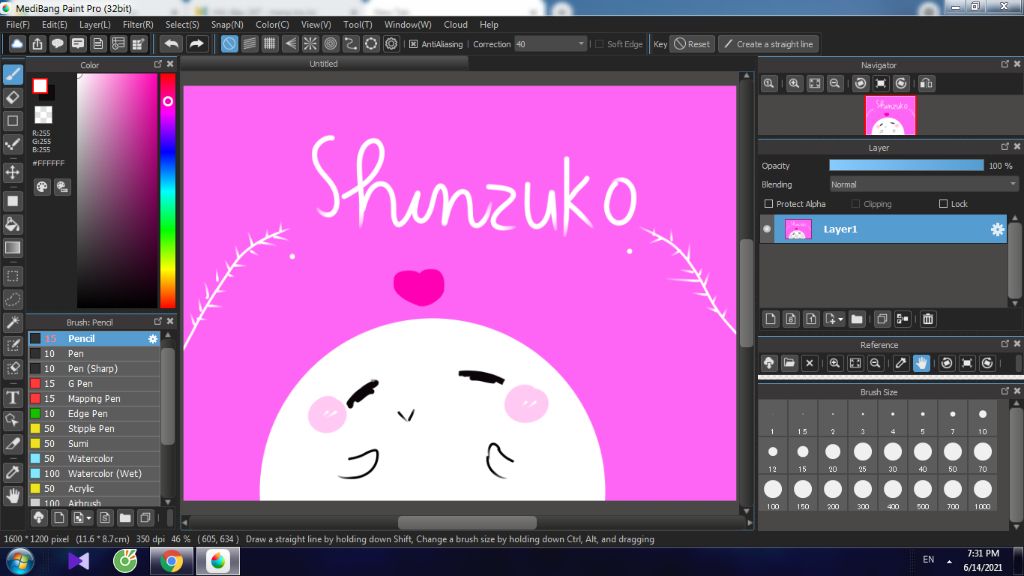1024x576 pixels.
Task: Pick brush size 30
Action: 892,456
